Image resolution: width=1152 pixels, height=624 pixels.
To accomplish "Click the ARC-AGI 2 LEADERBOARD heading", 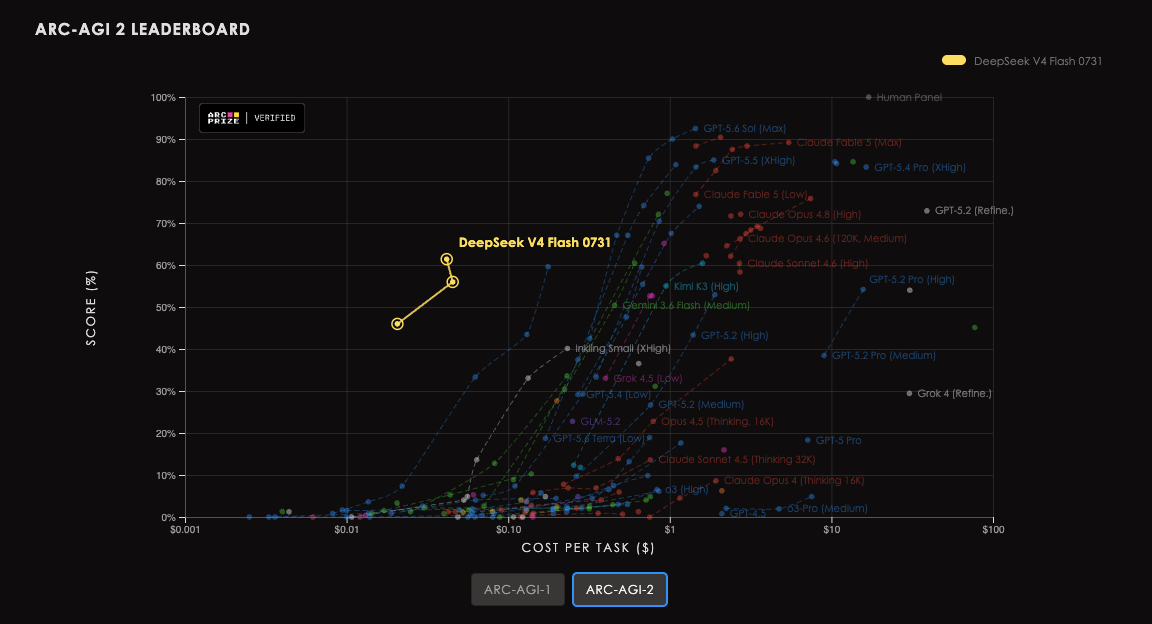I will tap(143, 29).
